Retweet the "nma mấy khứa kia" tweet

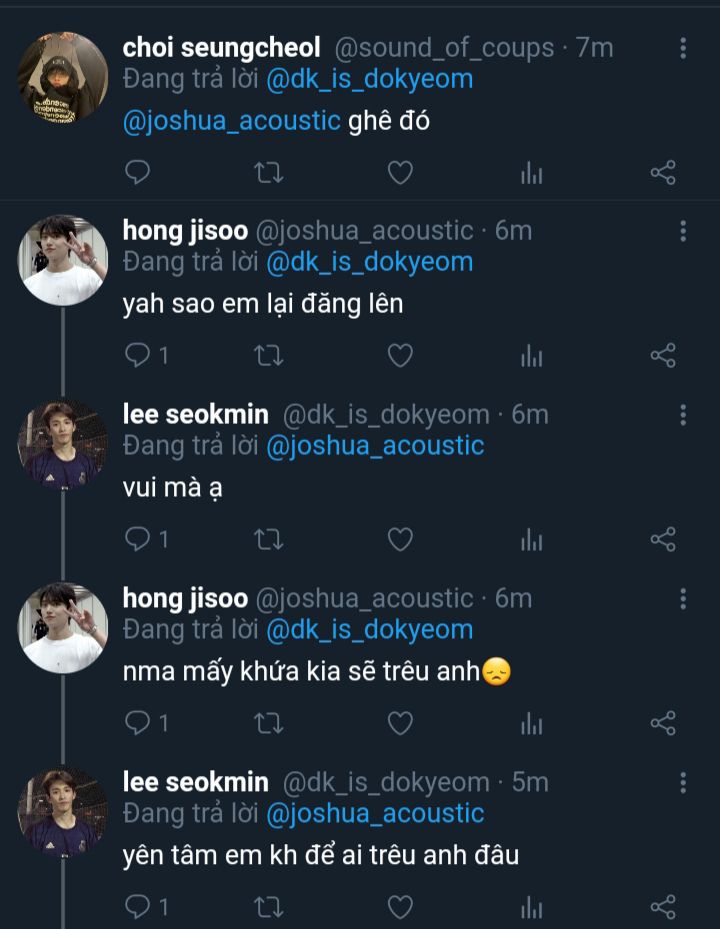[x=269, y=723]
